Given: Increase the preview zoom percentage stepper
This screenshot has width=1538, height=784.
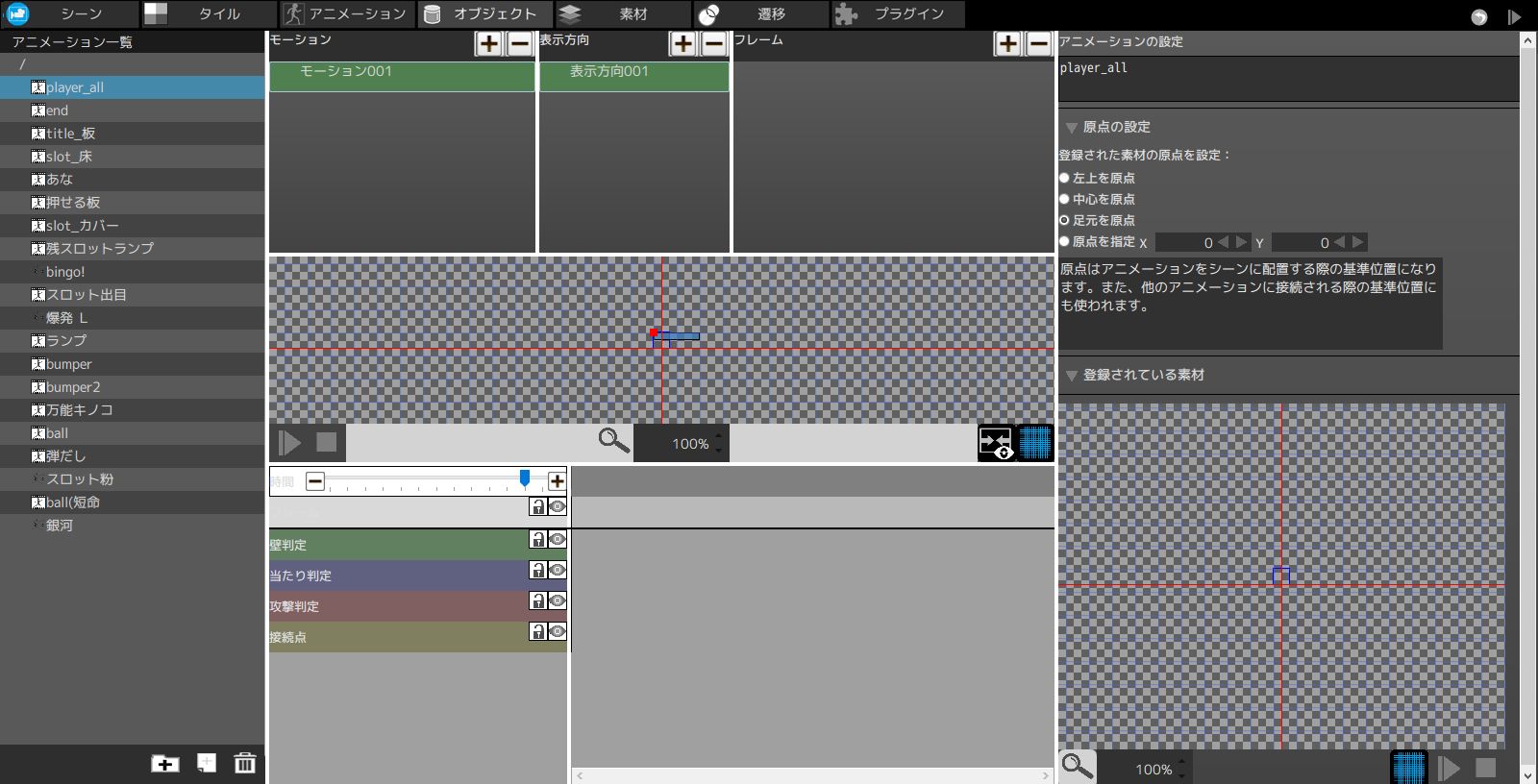Looking at the screenshot, I should (719, 435).
